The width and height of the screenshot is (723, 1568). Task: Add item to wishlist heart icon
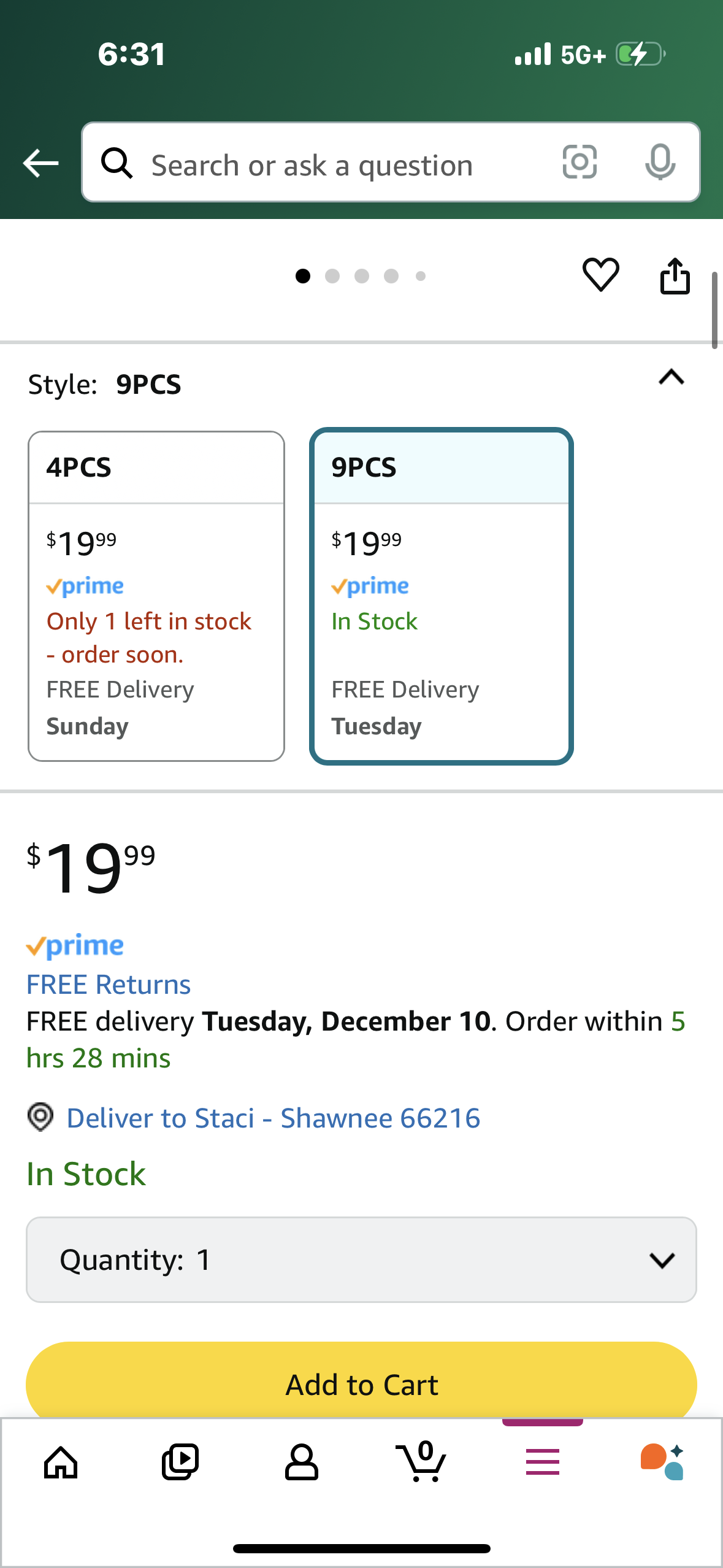(x=601, y=274)
